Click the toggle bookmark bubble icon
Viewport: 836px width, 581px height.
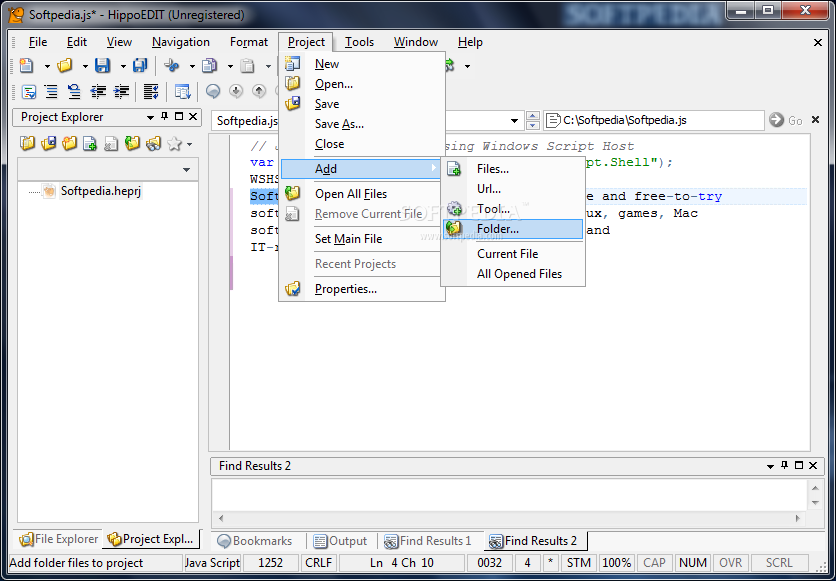click(213, 92)
